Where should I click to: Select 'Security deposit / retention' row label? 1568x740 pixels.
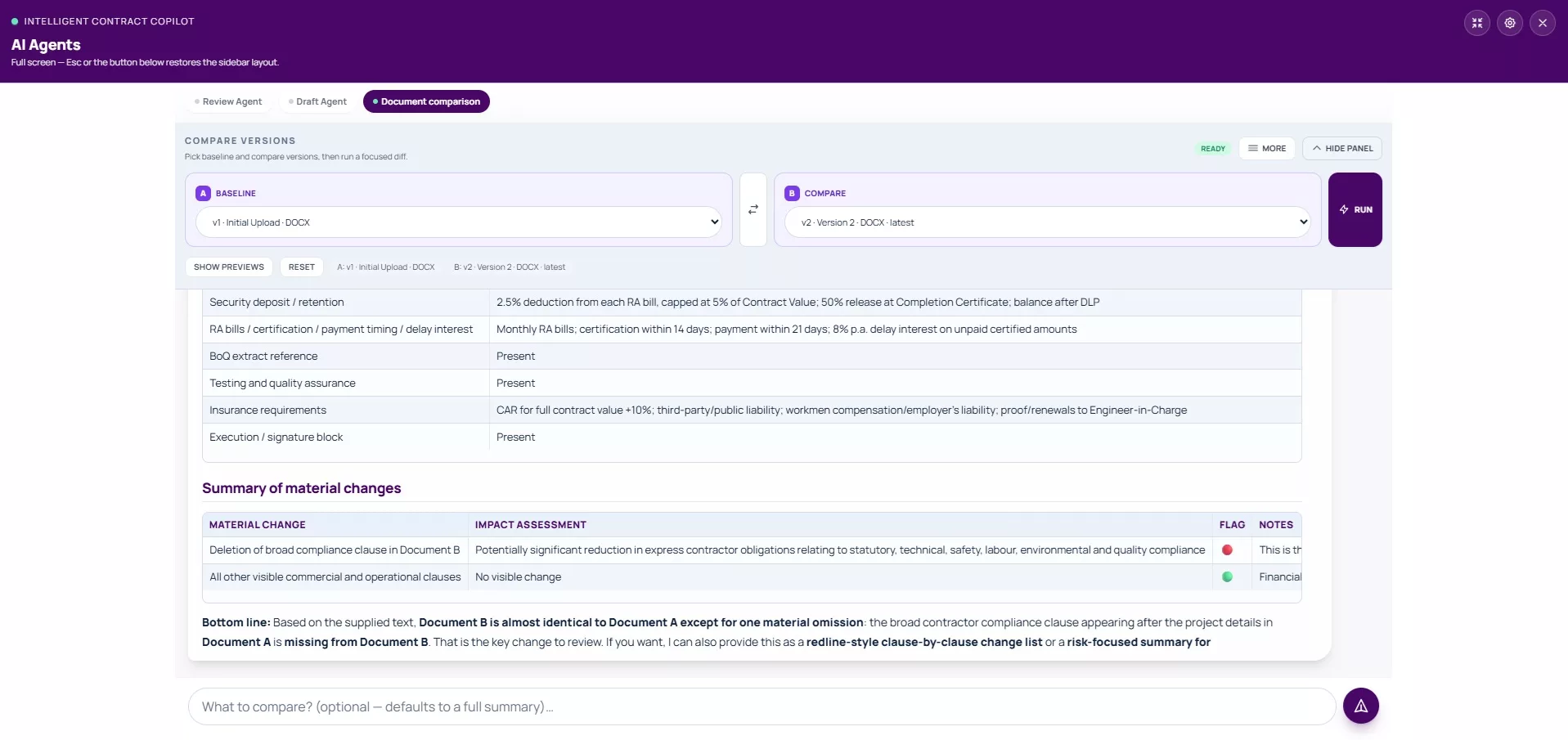point(276,303)
